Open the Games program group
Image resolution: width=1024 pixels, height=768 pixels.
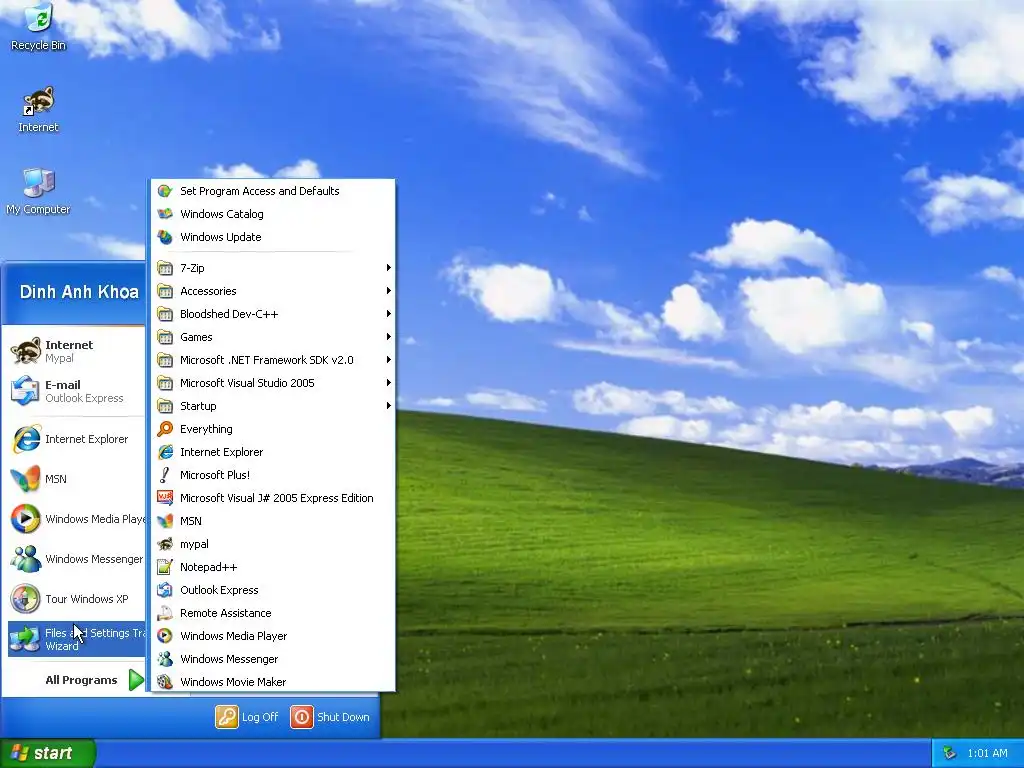[x=274, y=336]
